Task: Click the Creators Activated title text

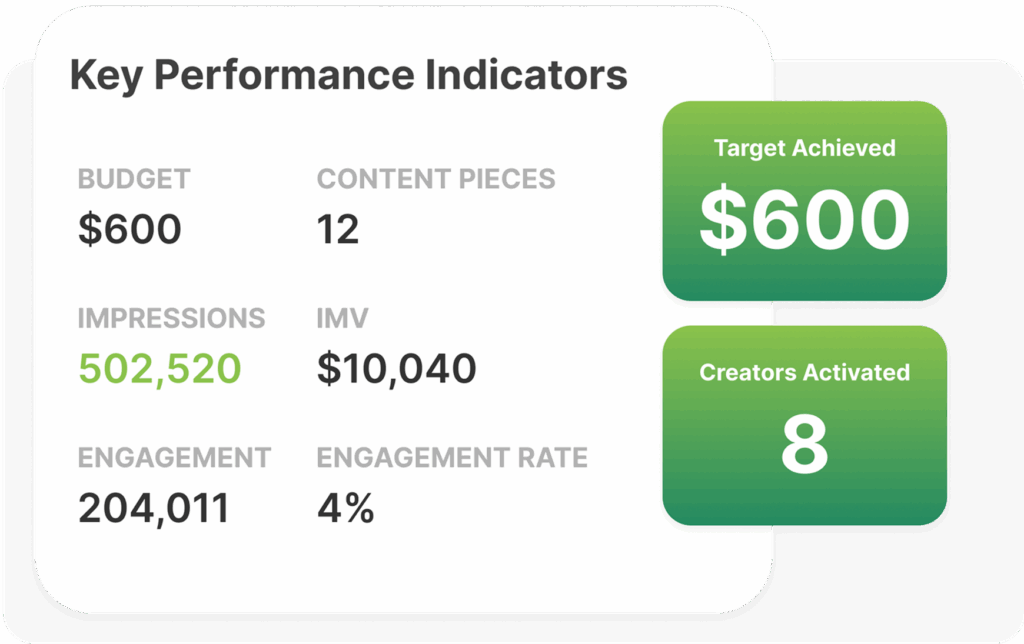Action: 805,372
